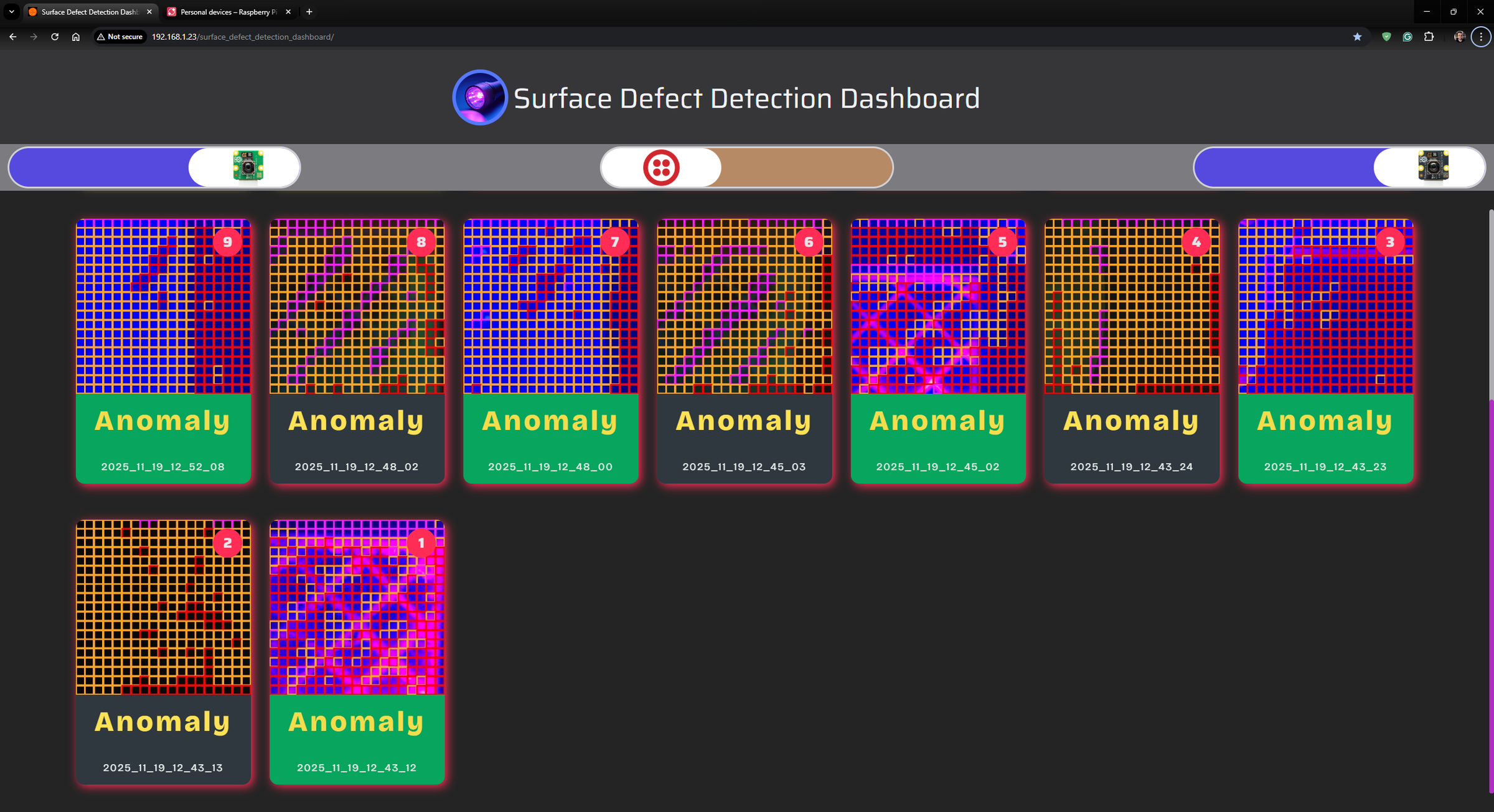
Task: Reload the dashboard page
Action: (55, 37)
